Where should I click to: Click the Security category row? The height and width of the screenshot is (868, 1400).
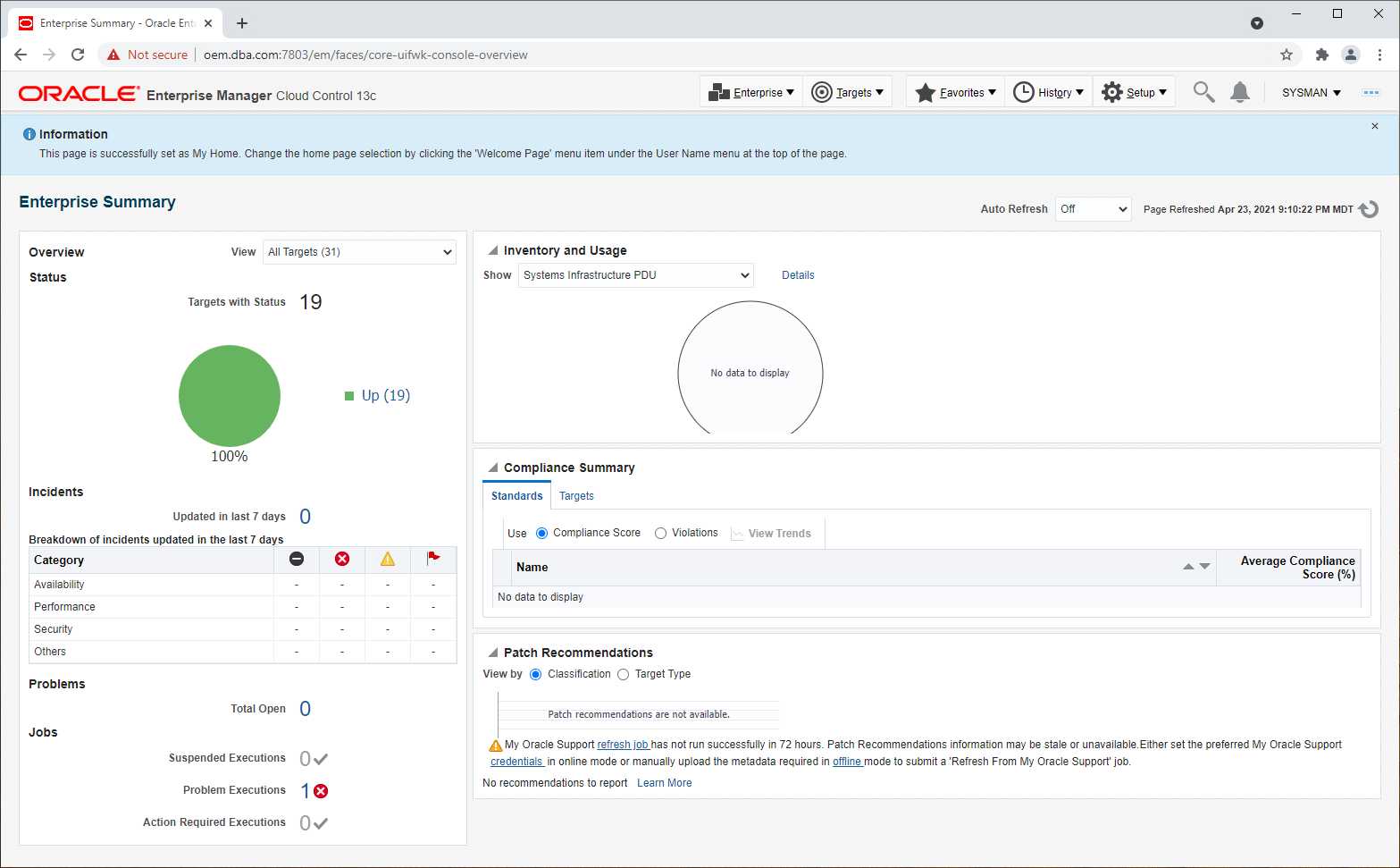point(242,629)
